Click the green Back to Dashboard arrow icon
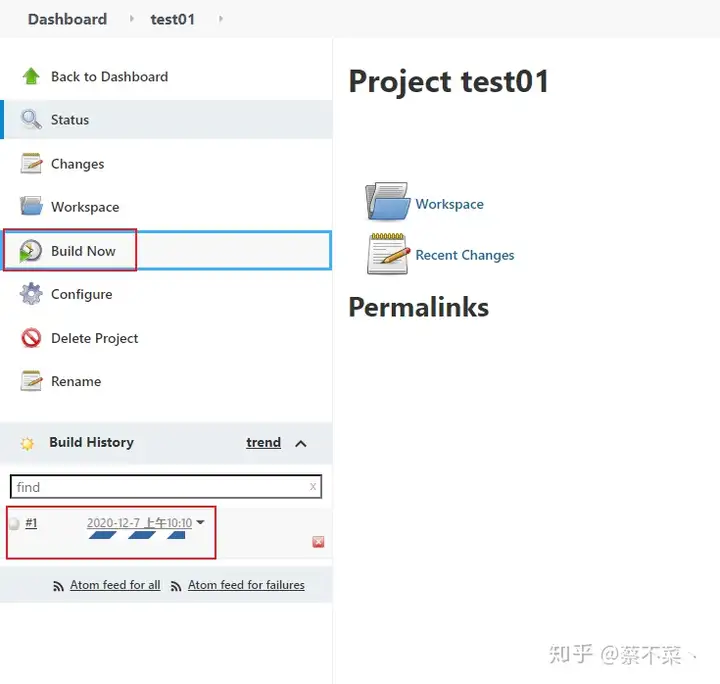Viewport: 720px width, 684px height. click(31, 76)
